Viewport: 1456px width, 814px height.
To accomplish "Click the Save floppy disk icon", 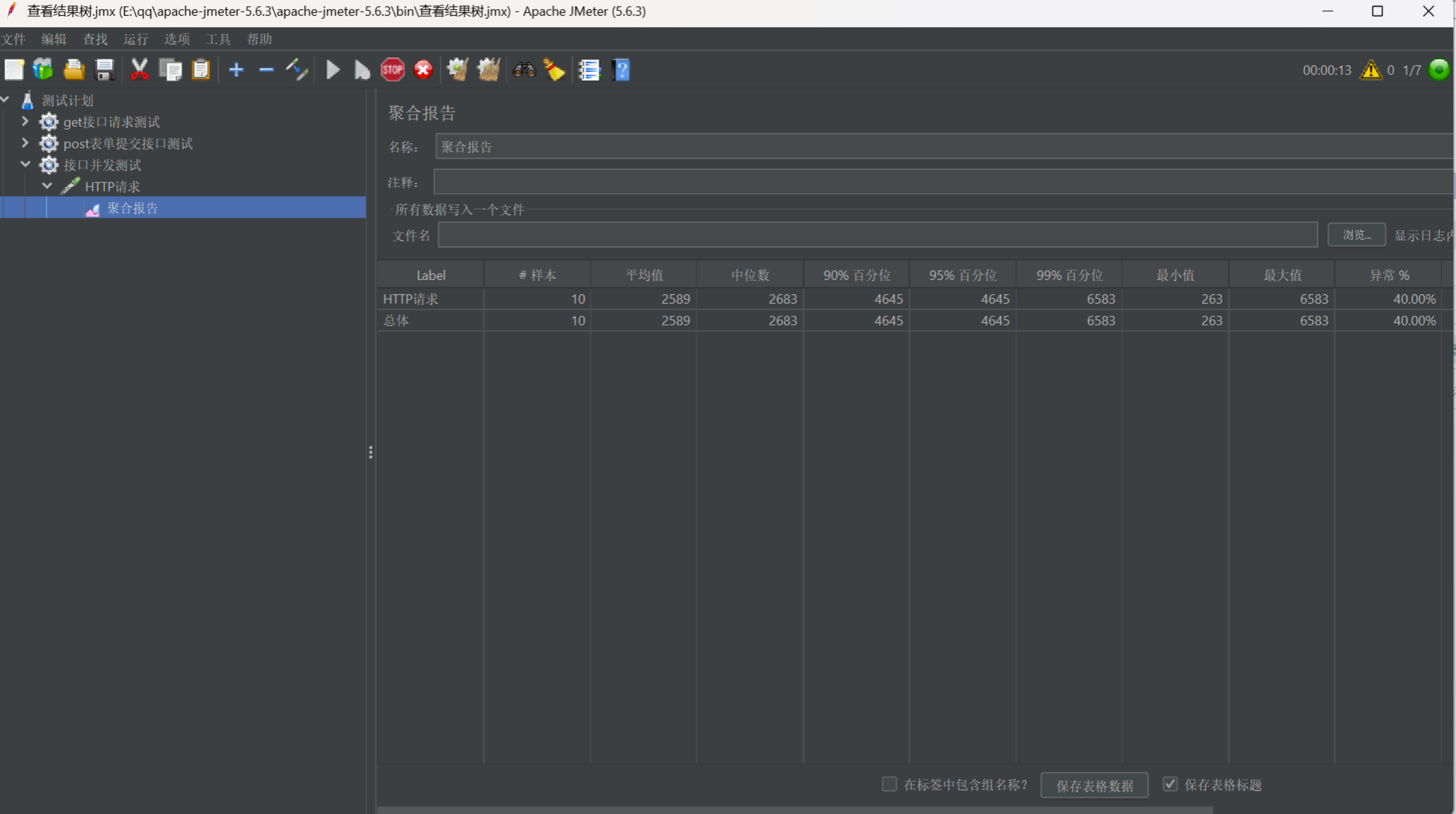I will 105,70.
